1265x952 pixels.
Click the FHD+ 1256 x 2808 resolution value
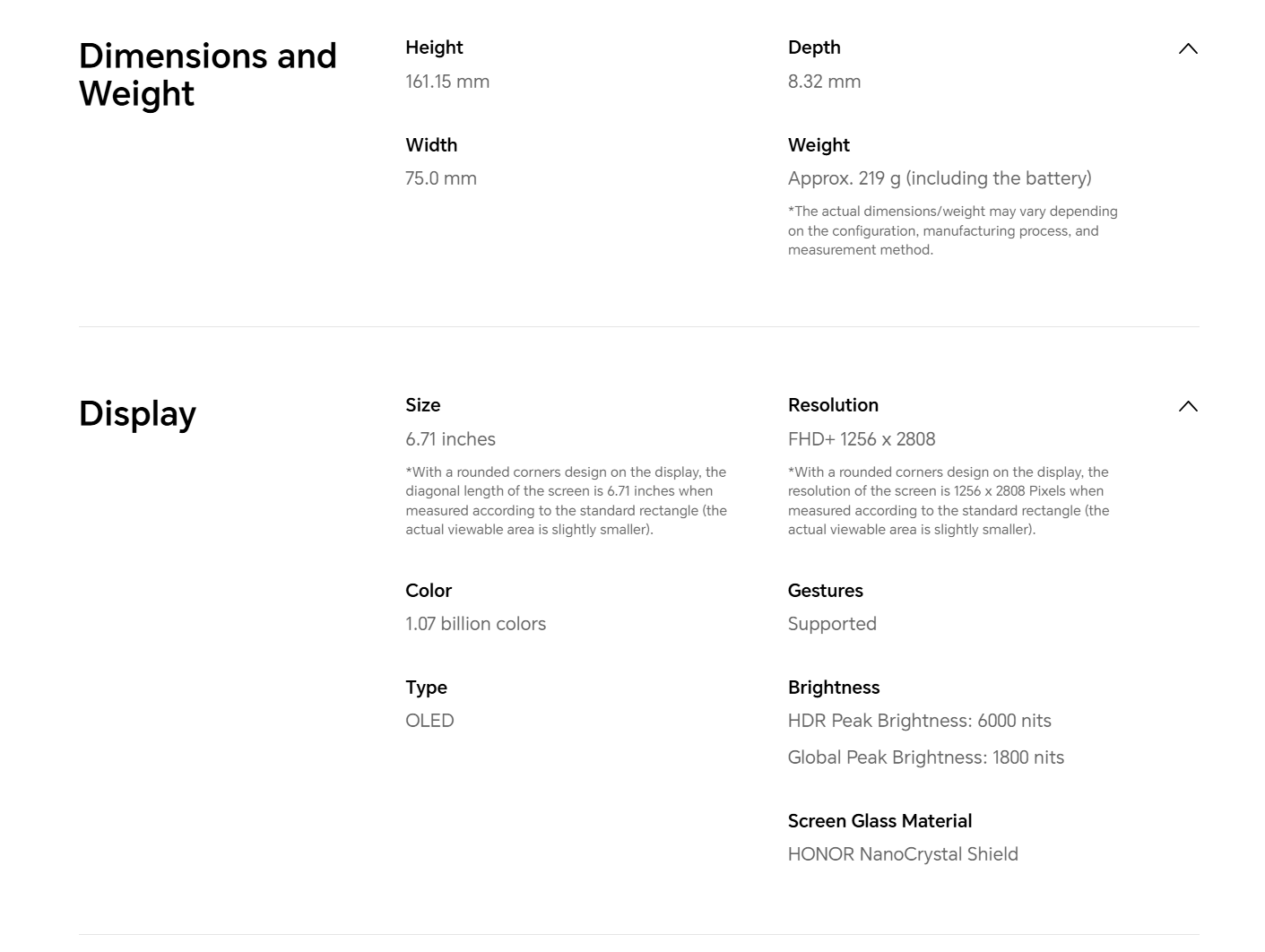click(862, 439)
